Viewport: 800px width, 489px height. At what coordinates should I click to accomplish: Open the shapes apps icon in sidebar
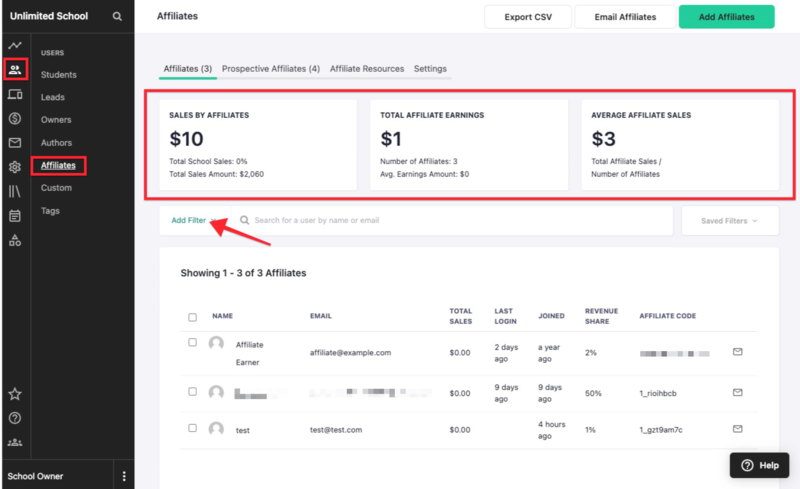pyautogui.click(x=15, y=240)
